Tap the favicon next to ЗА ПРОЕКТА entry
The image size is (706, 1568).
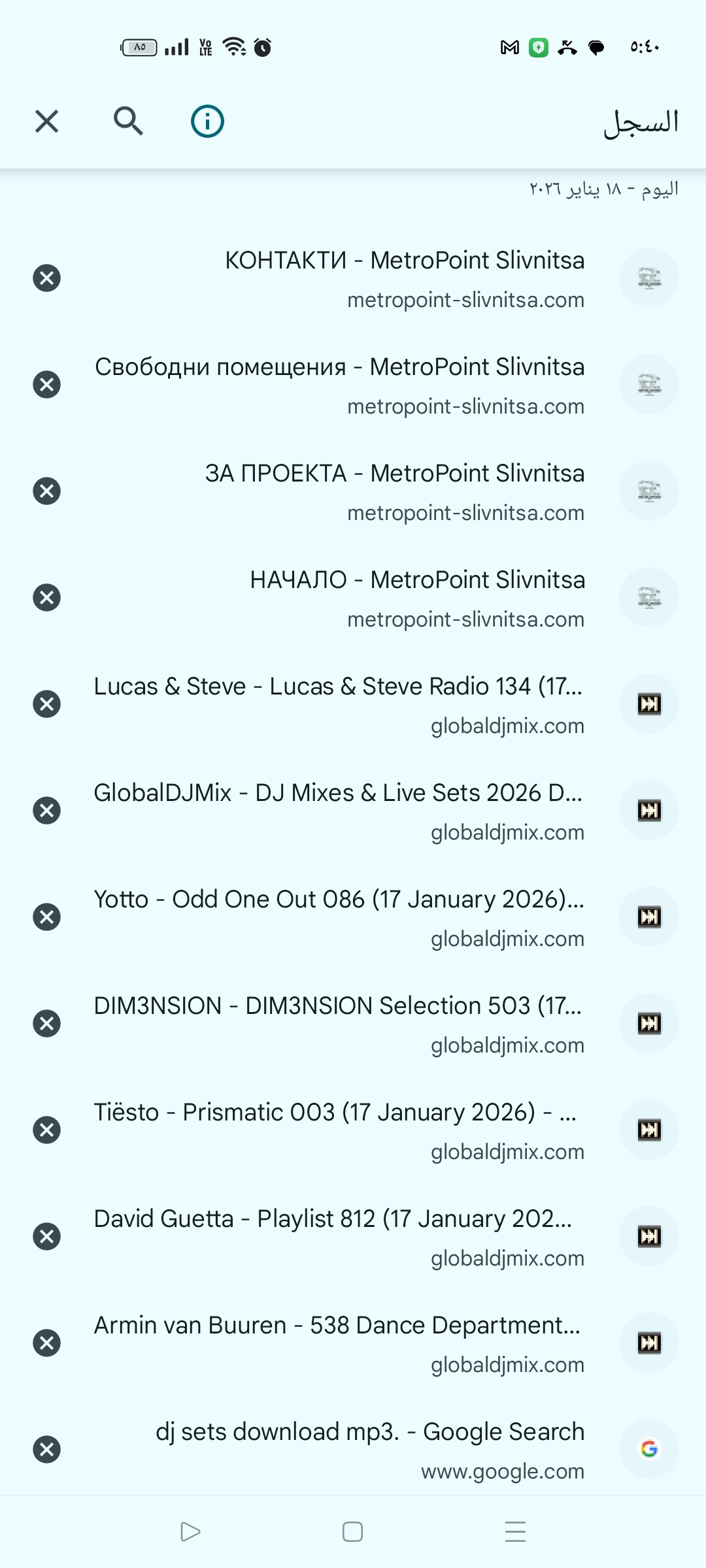click(649, 491)
